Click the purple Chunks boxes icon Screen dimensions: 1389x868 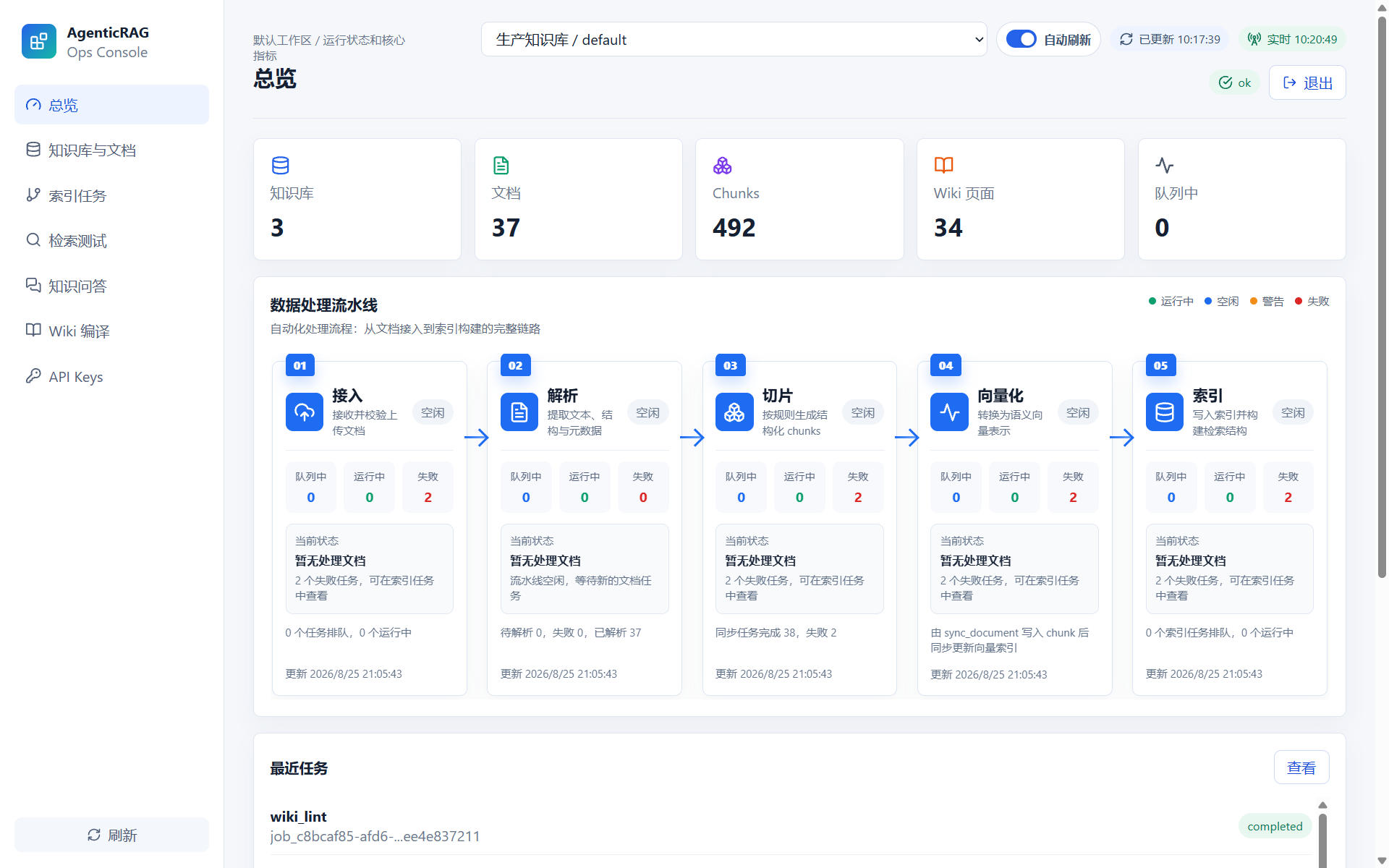pos(722,166)
